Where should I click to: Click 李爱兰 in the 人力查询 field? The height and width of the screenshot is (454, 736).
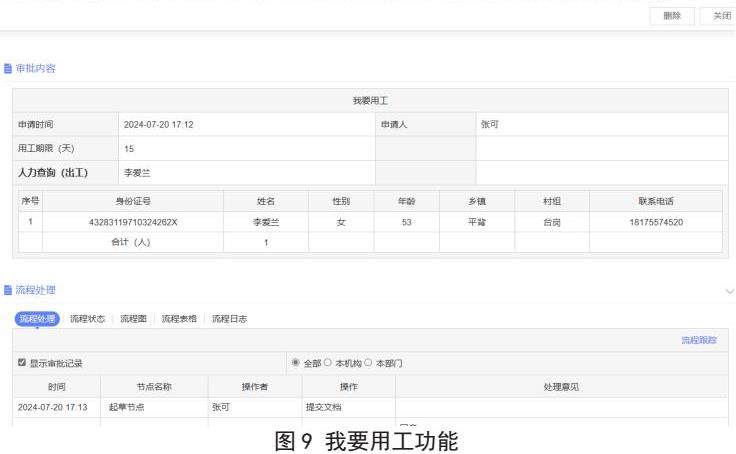pyautogui.click(x=134, y=173)
